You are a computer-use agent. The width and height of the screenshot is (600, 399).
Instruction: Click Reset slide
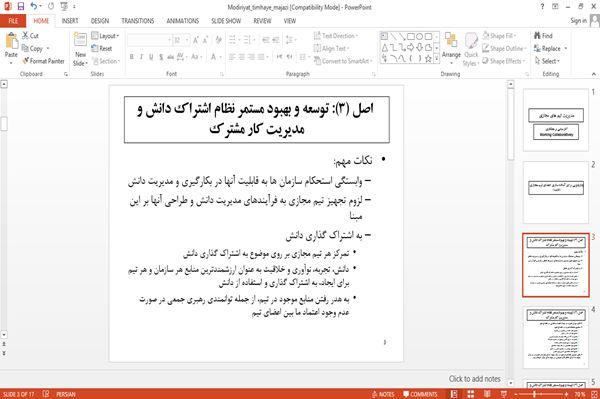tap(102, 49)
